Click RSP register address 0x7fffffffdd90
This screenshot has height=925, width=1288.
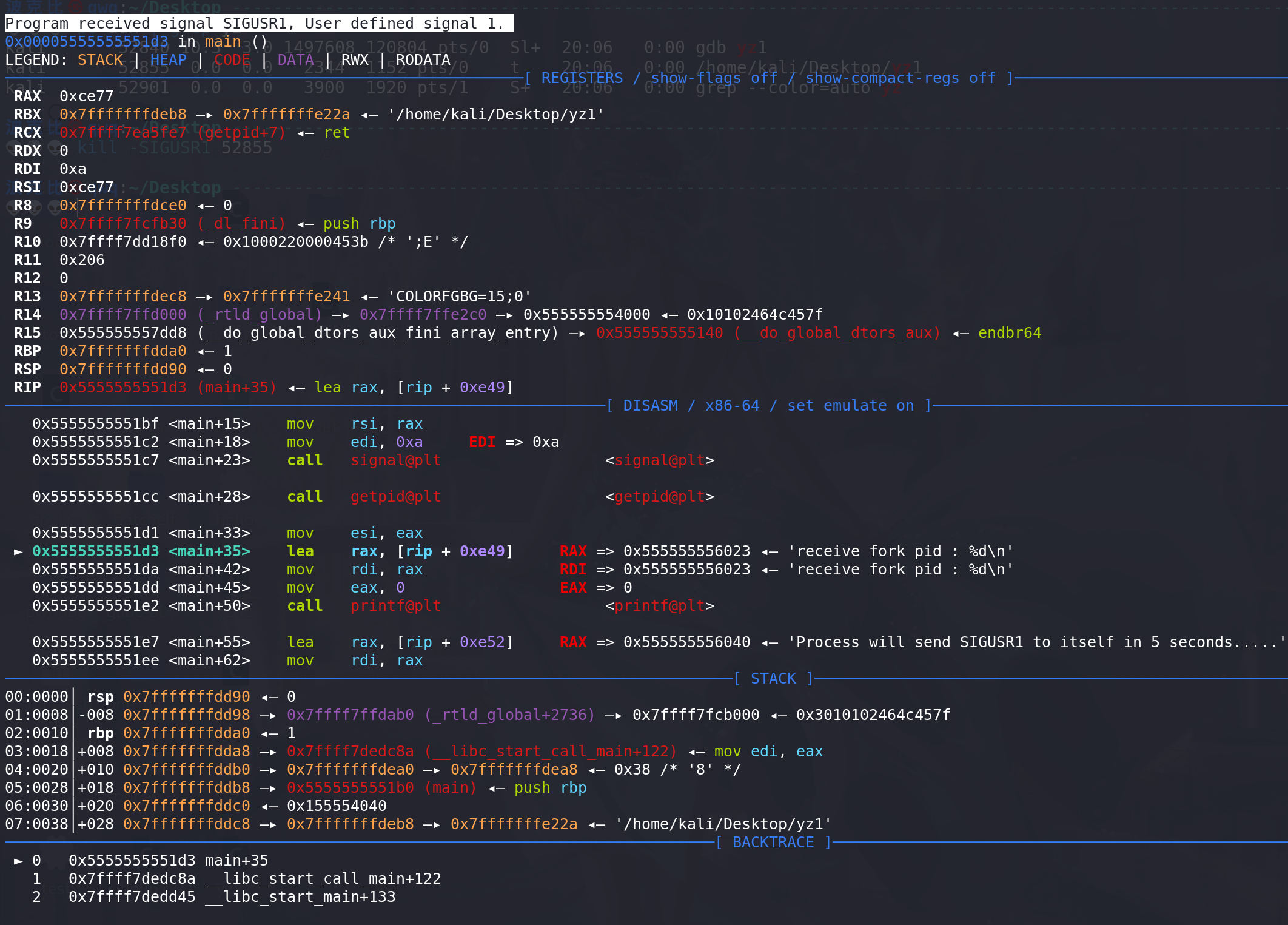click(x=123, y=369)
